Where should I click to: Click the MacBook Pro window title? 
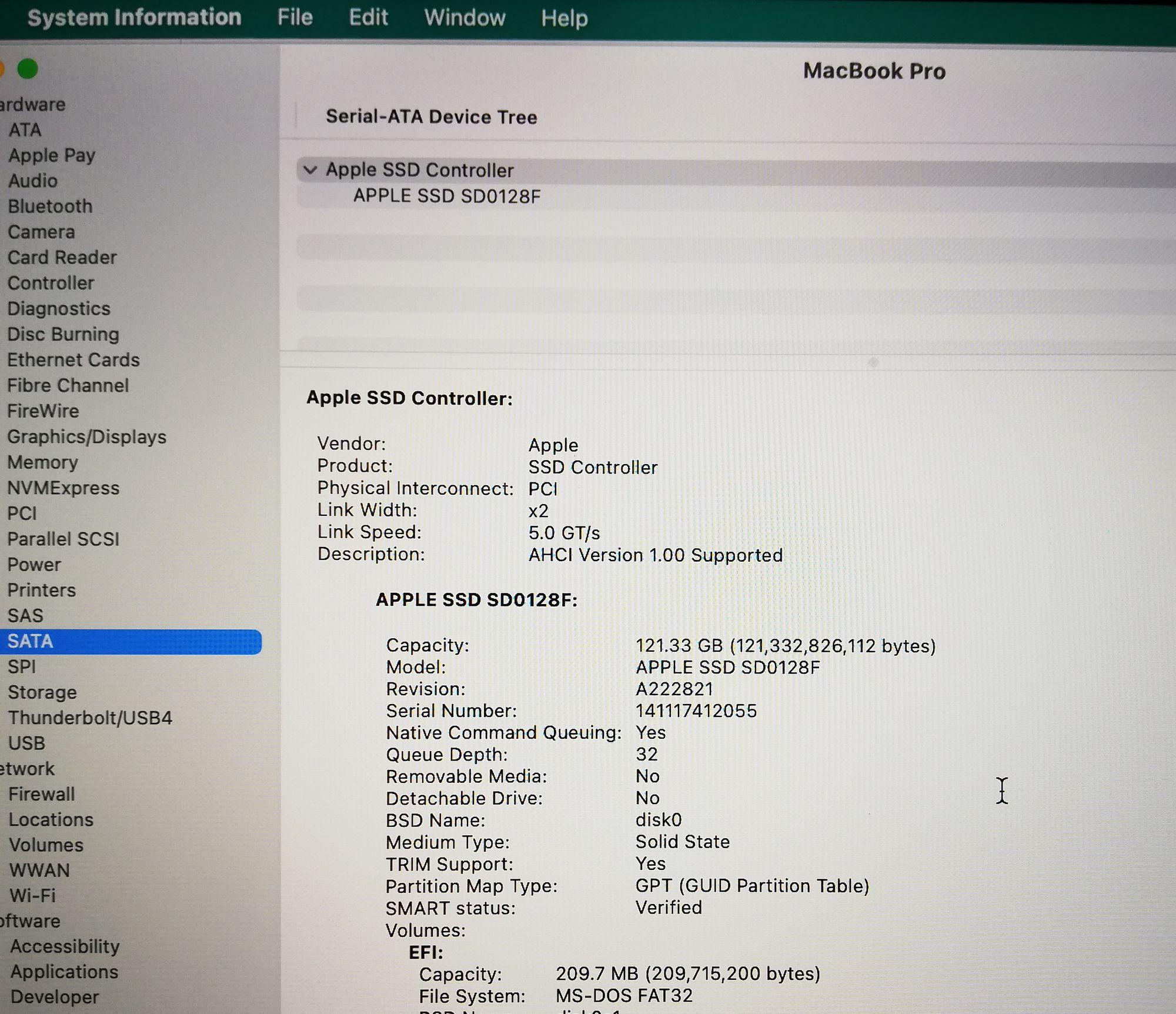[874, 71]
